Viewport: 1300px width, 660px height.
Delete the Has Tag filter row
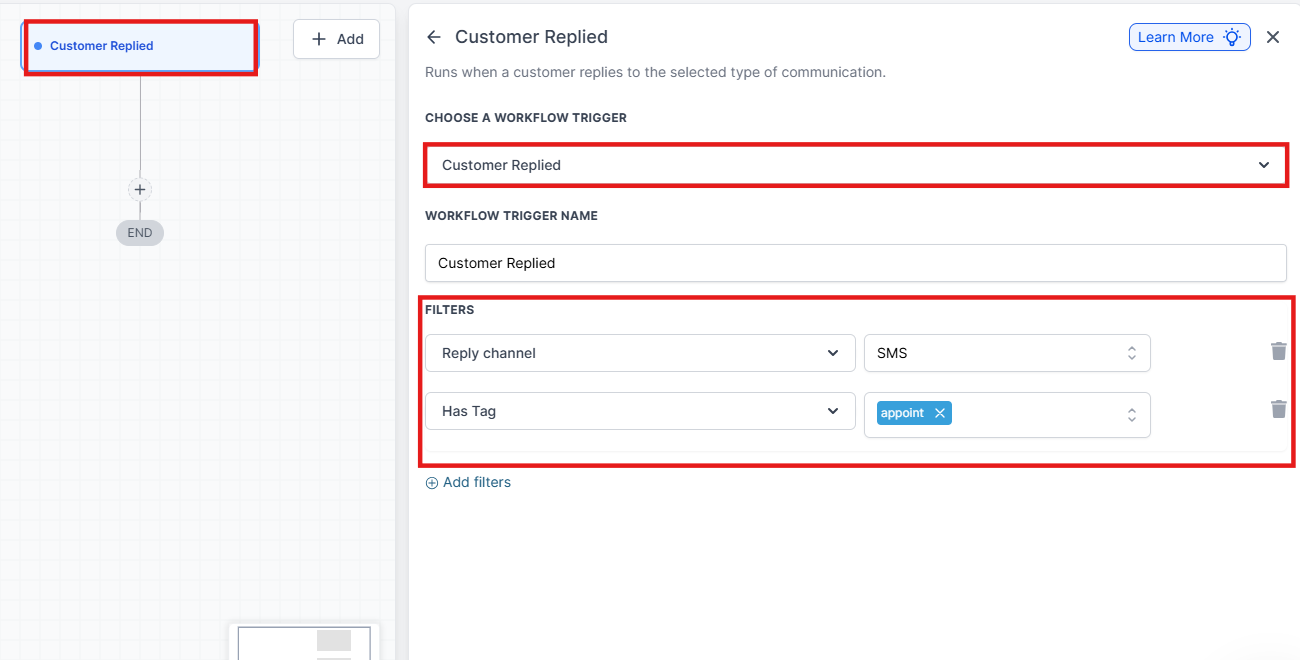tap(1278, 409)
